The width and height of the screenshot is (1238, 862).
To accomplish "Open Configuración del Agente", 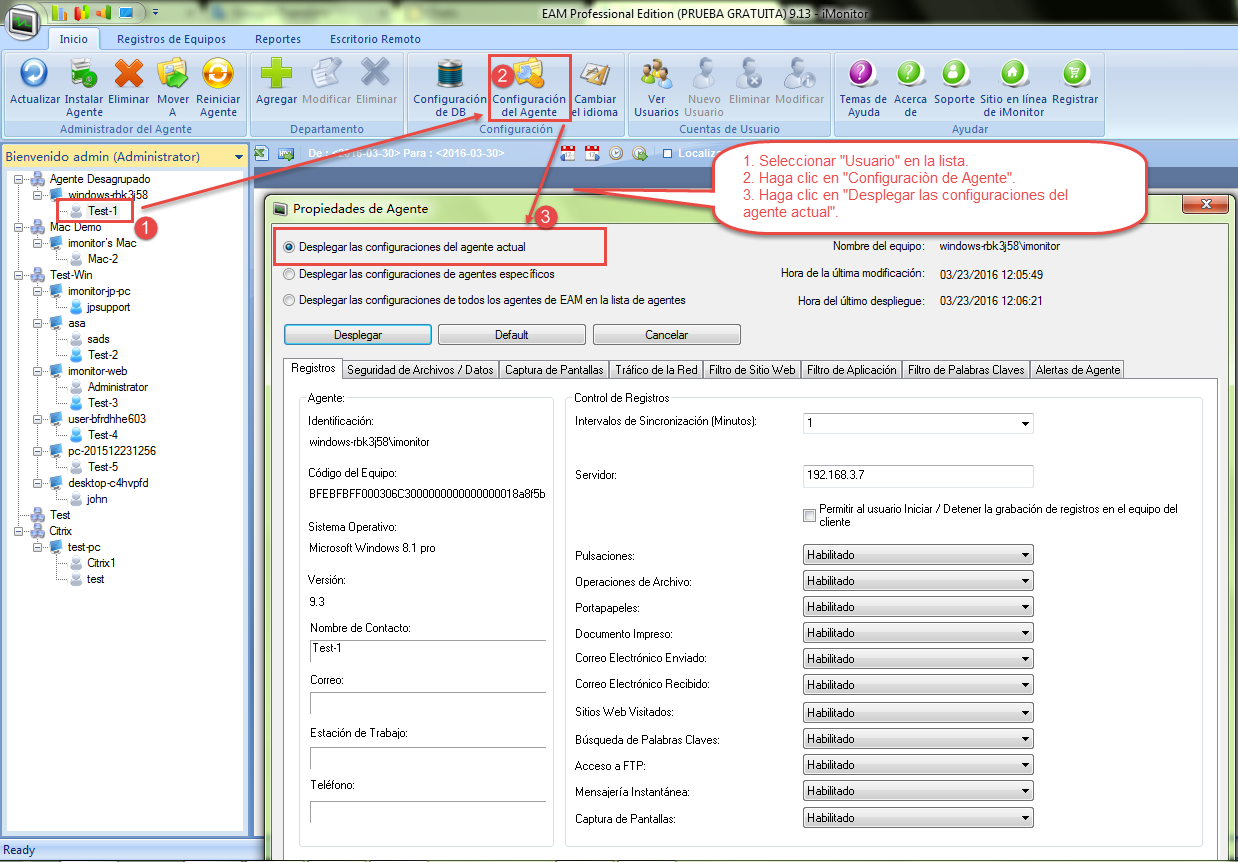I will [x=529, y=87].
